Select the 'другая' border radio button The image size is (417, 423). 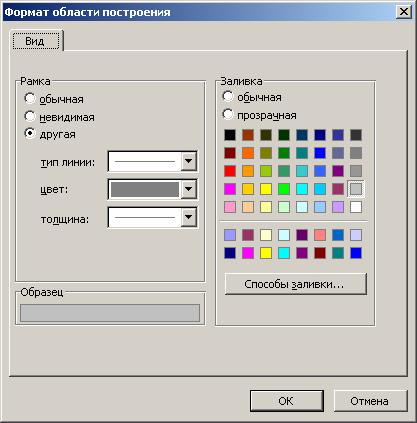[30, 134]
